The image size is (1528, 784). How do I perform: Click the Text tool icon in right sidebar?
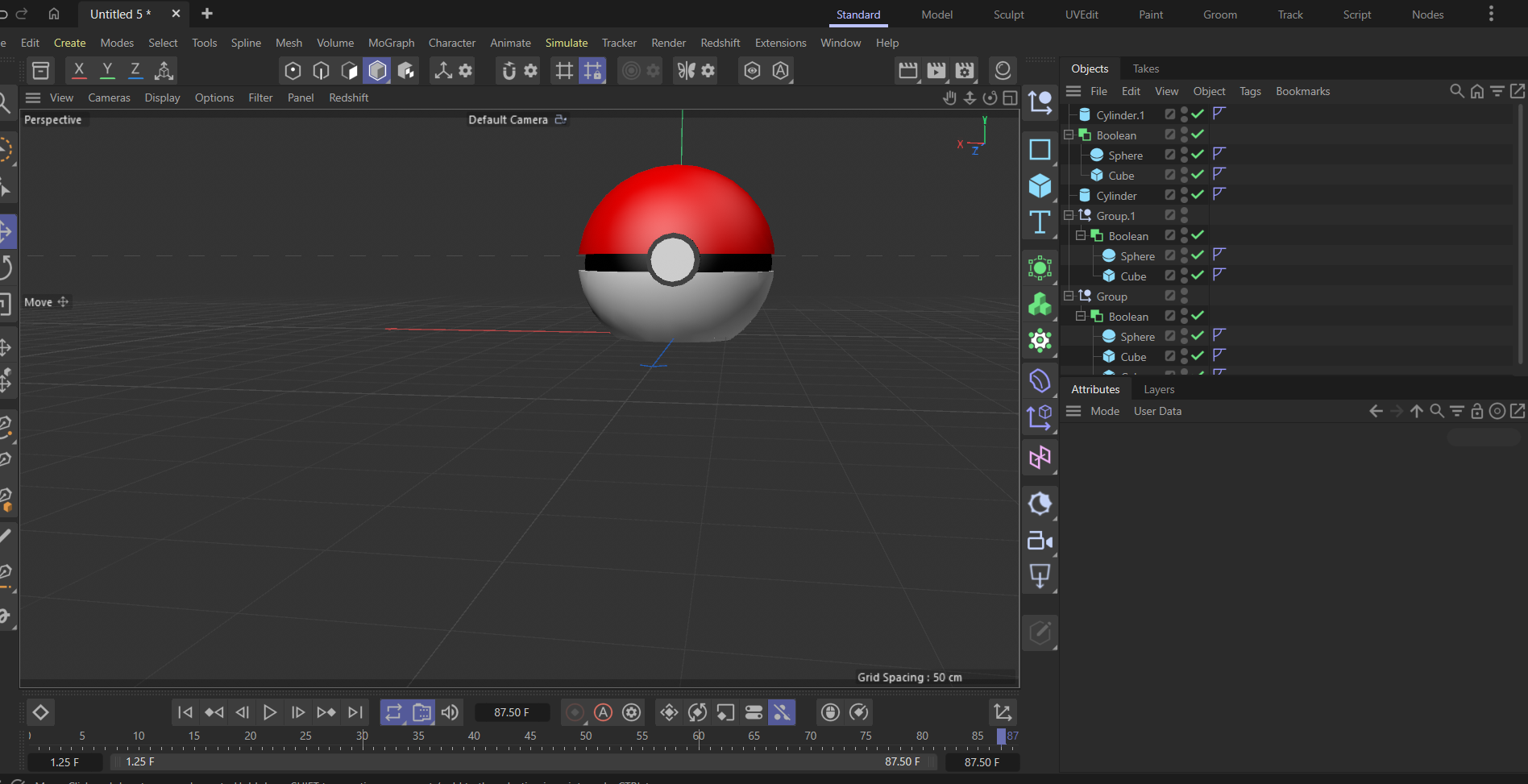[x=1040, y=222]
